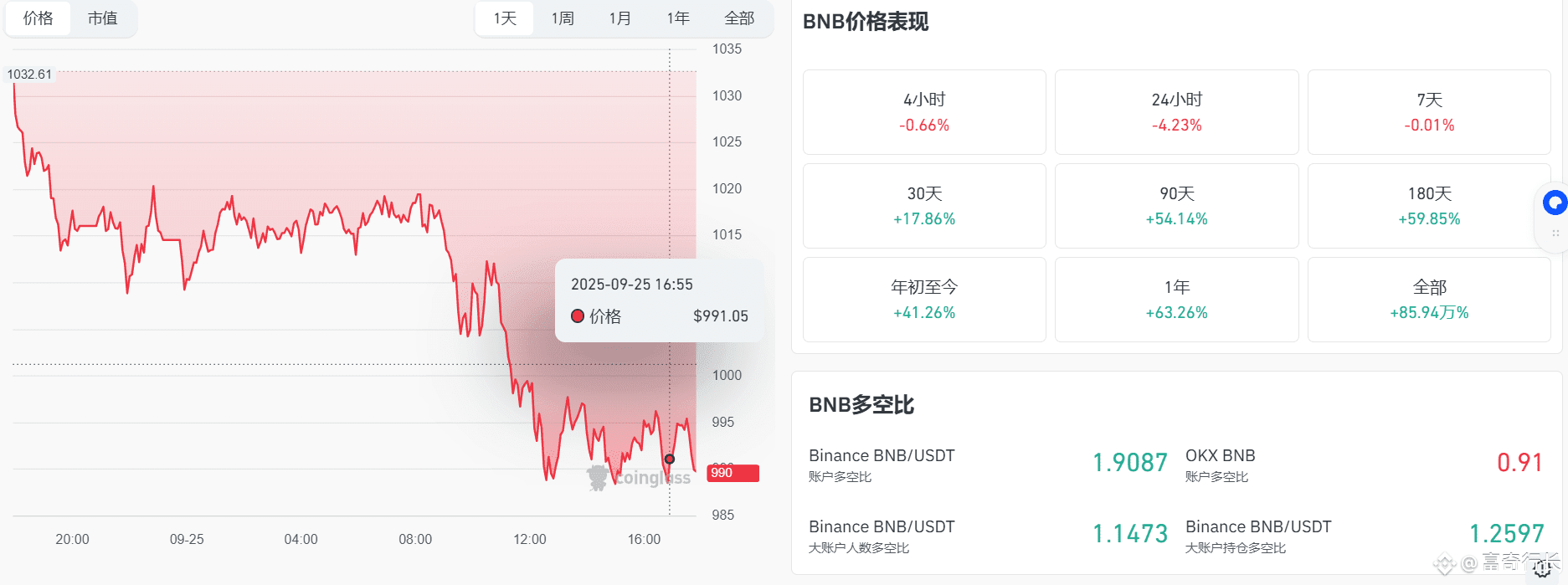Screen dimensions: 1568x585
Task: Open the blue chat bubble widget
Action: [1555, 203]
